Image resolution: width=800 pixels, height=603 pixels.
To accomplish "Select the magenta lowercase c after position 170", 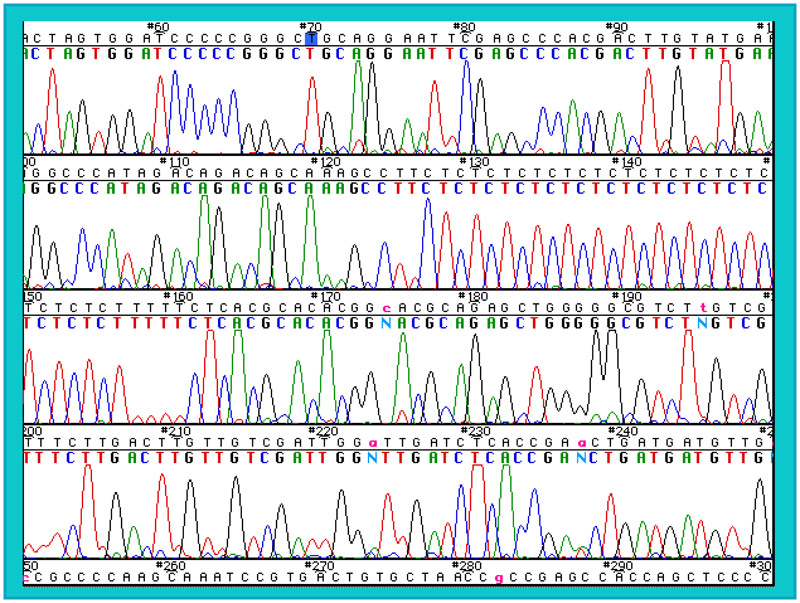I will 386,308.
